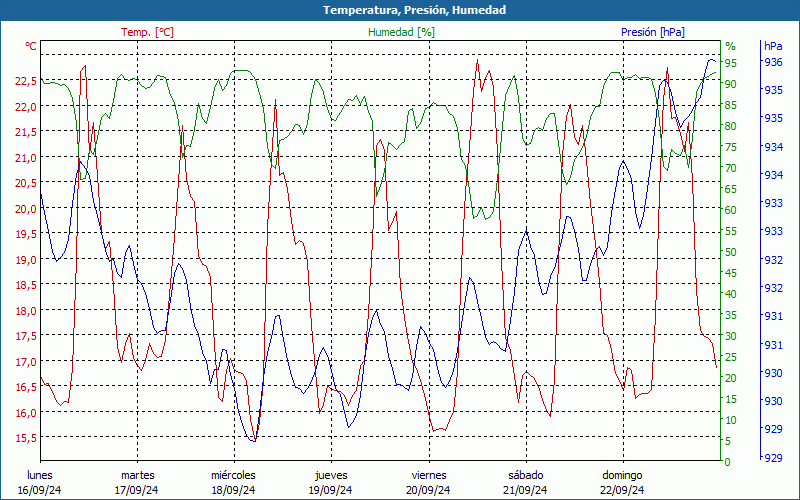Click 95 on the green humidity axis
Screen dimensions: 800x500
(x=730, y=63)
